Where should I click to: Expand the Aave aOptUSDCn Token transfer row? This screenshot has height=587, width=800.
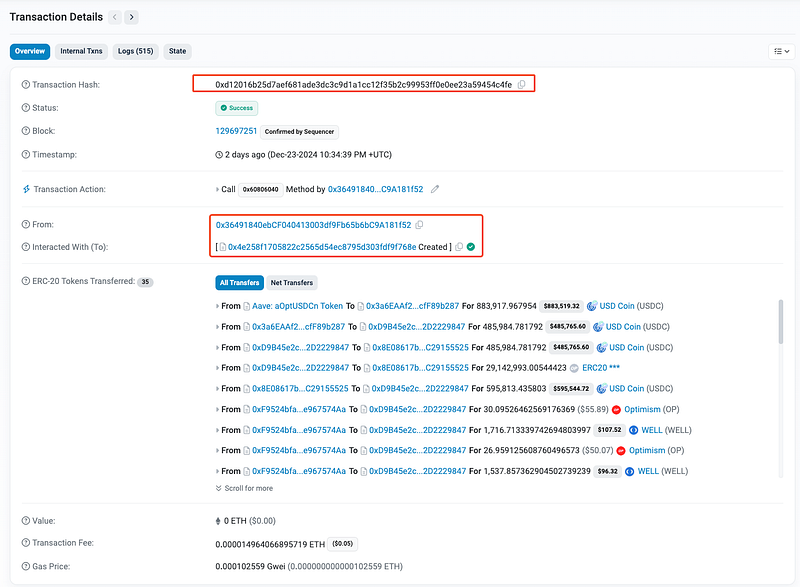[x=218, y=305]
